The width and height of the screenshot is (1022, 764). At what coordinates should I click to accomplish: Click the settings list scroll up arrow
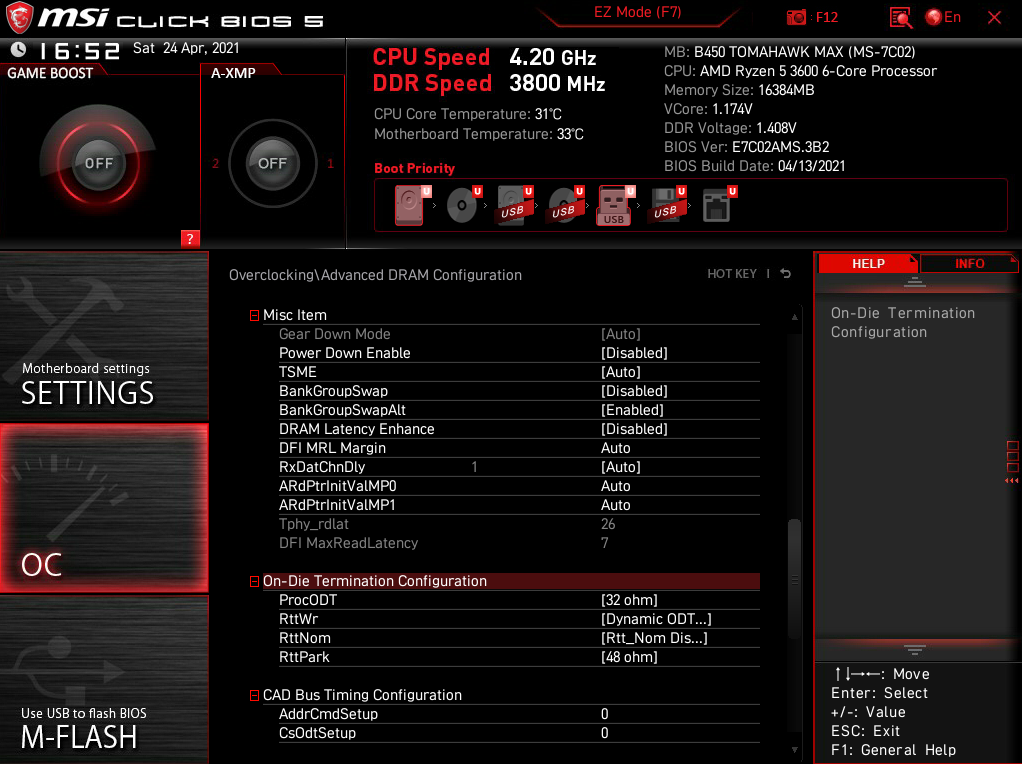795,317
